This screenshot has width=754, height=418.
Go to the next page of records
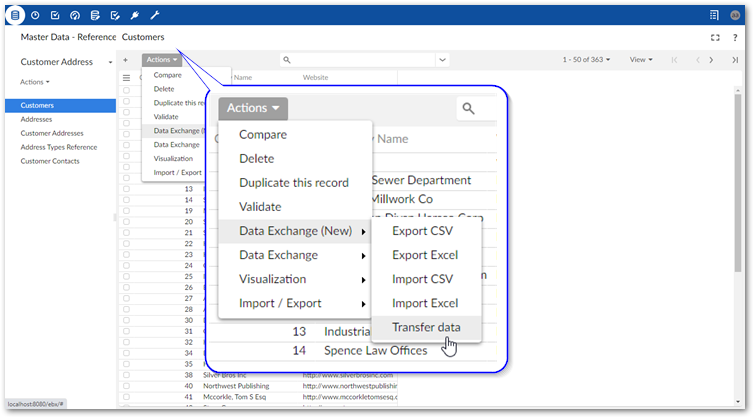(x=714, y=60)
